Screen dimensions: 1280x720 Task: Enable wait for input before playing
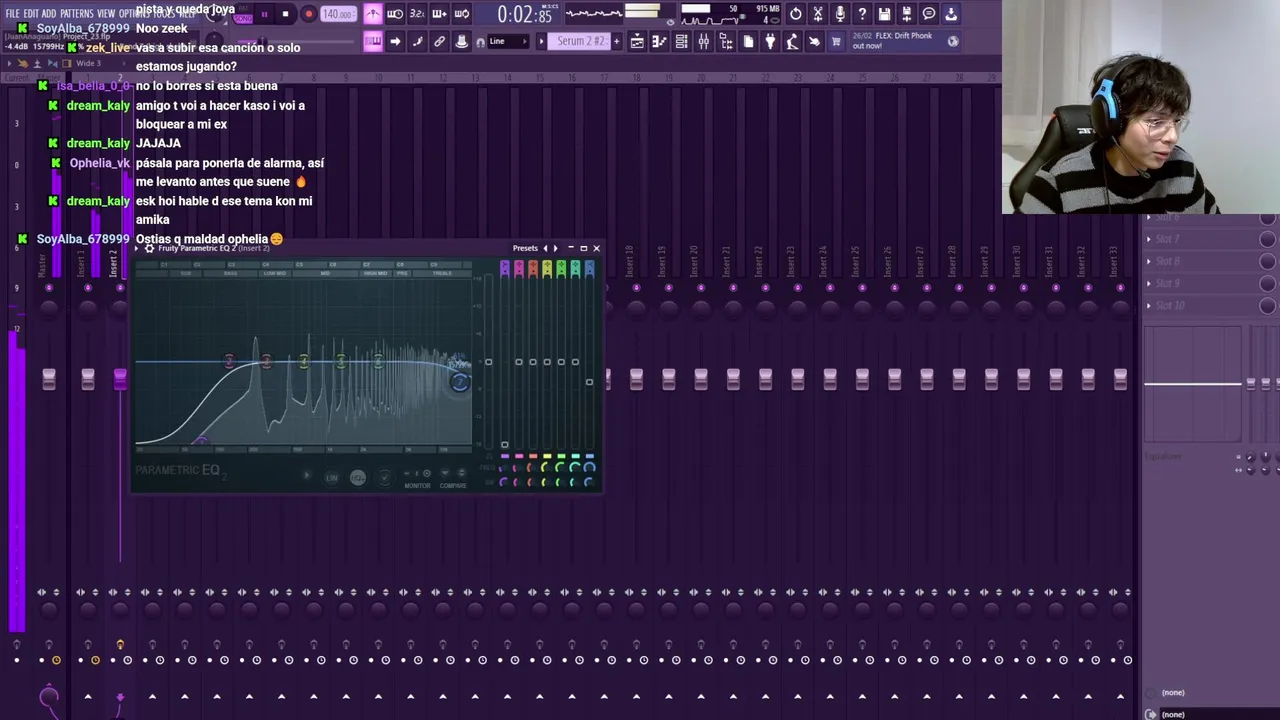[395, 14]
